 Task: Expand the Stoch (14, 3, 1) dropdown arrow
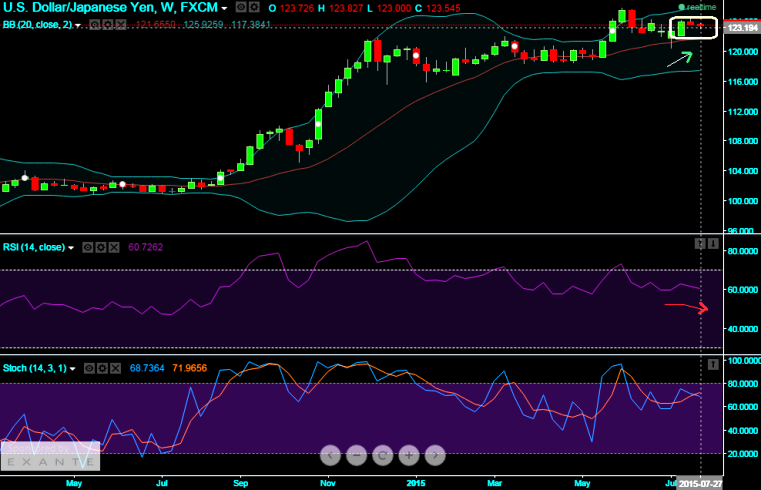pos(73,369)
